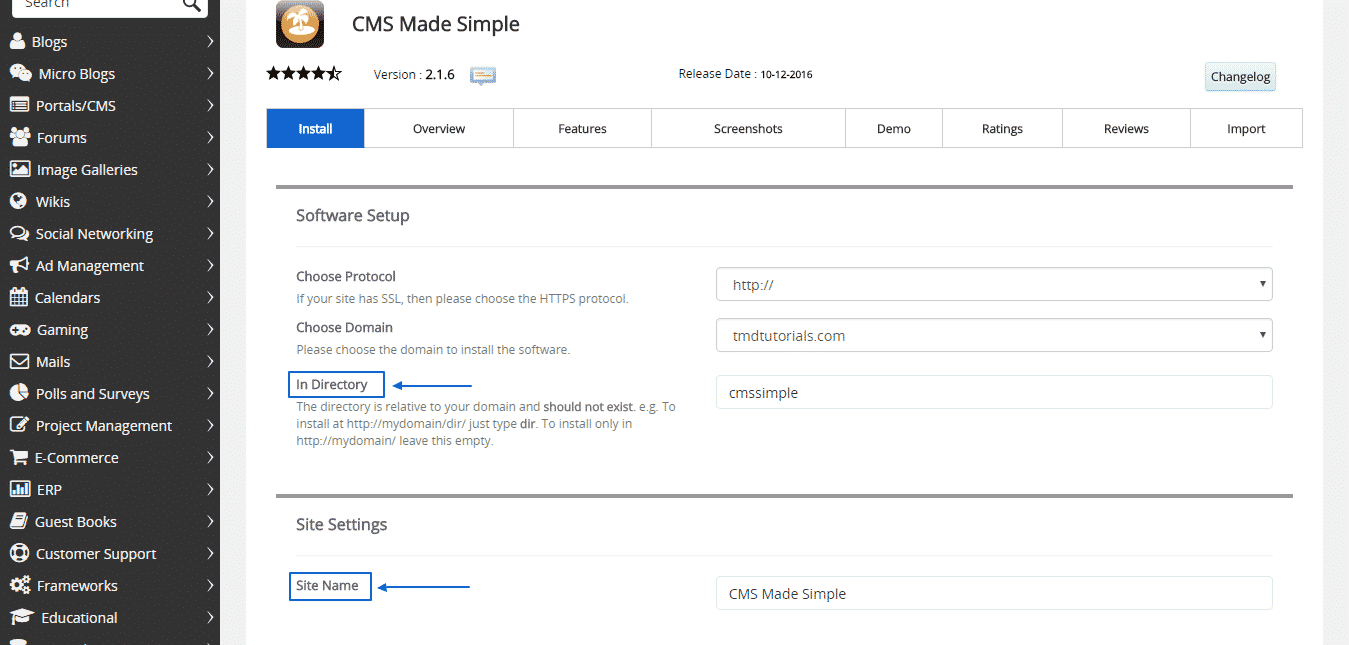Switch to the Overview tab
The height and width of the screenshot is (645, 1349).
coord(439,129)
